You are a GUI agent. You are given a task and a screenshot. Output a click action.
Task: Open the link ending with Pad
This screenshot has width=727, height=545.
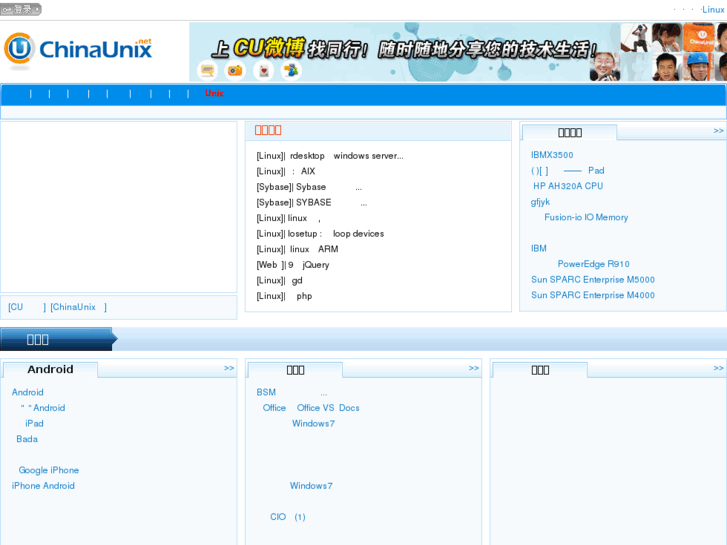568,171
